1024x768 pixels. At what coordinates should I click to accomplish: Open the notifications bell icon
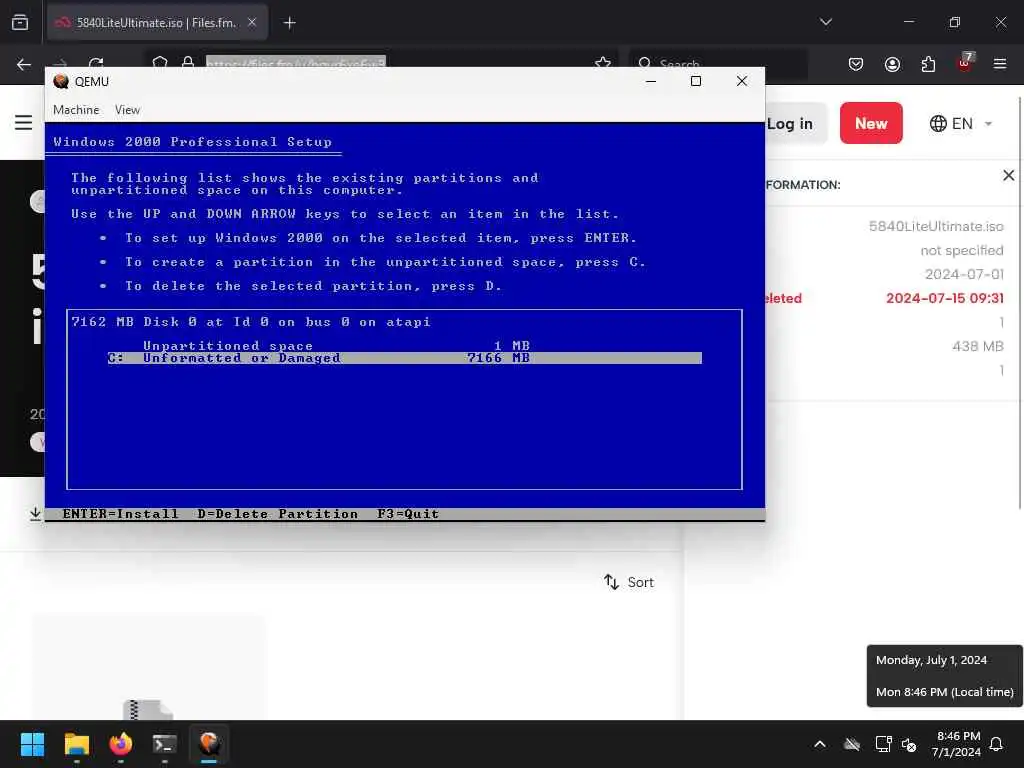point(996,744)
